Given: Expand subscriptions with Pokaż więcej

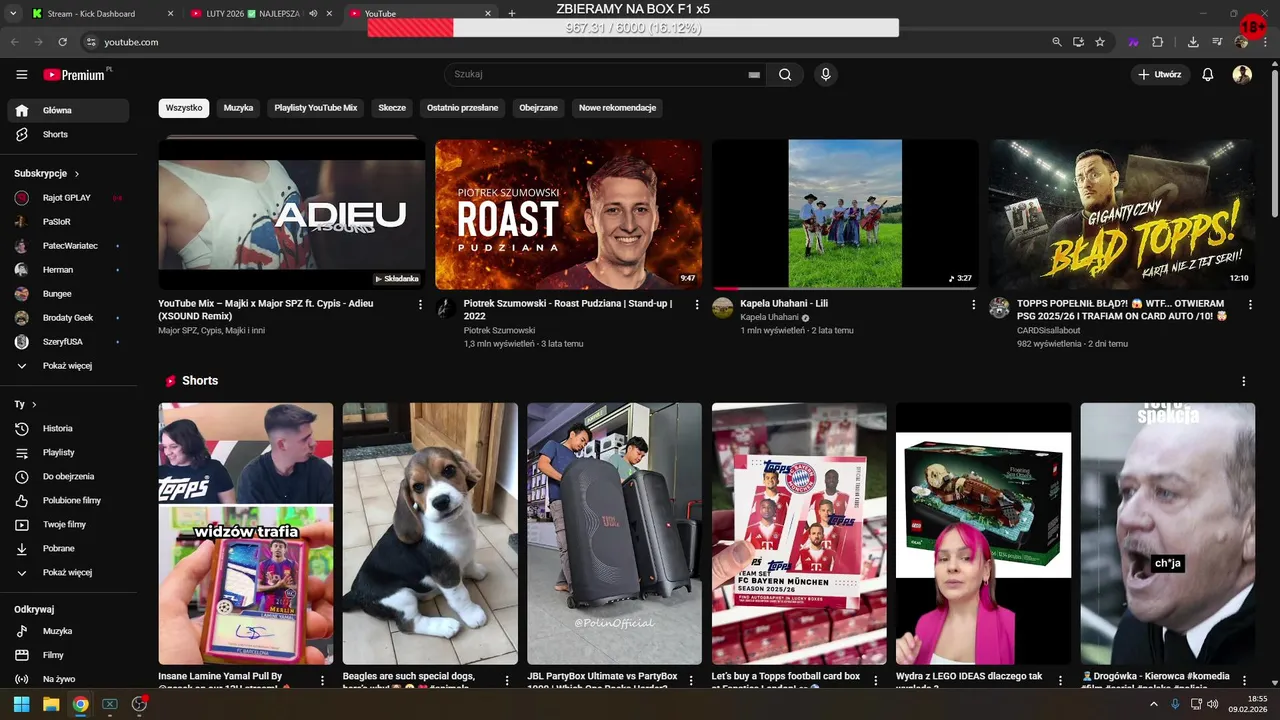Looking at the screenshot, I should tap(68, 366).
